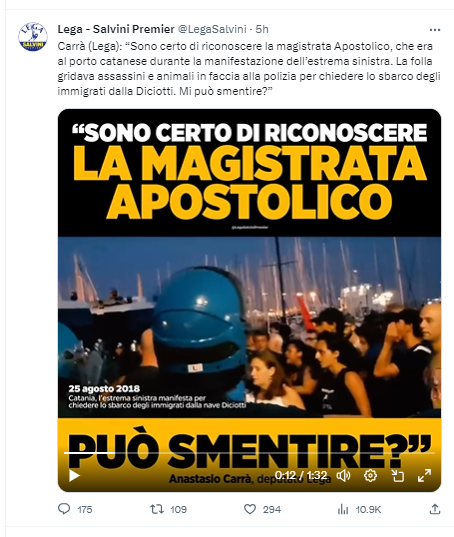Expand video to fullscreen
This screenshot has height=537, width=454.
(425, 476)
